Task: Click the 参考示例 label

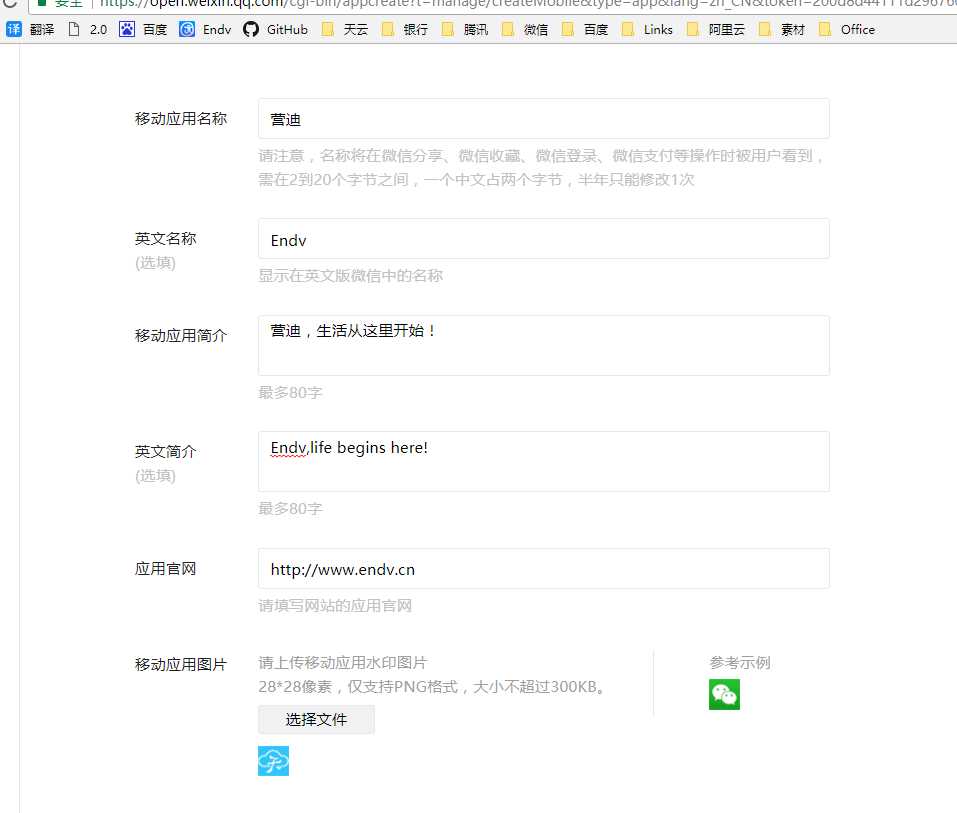Action: click(x=740, y=662)
